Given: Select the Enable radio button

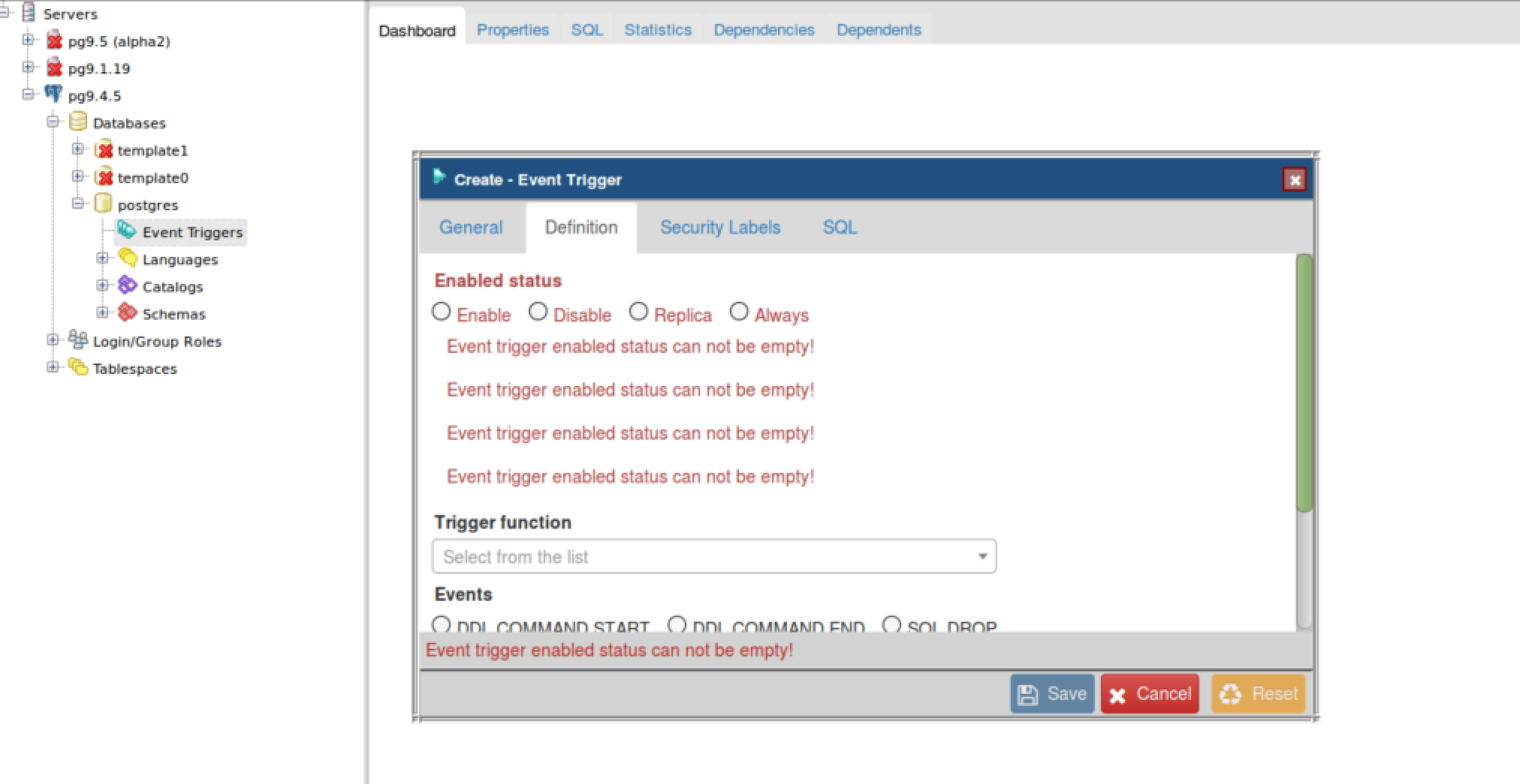Looking at the screenshot, I should tap(442, 312).
